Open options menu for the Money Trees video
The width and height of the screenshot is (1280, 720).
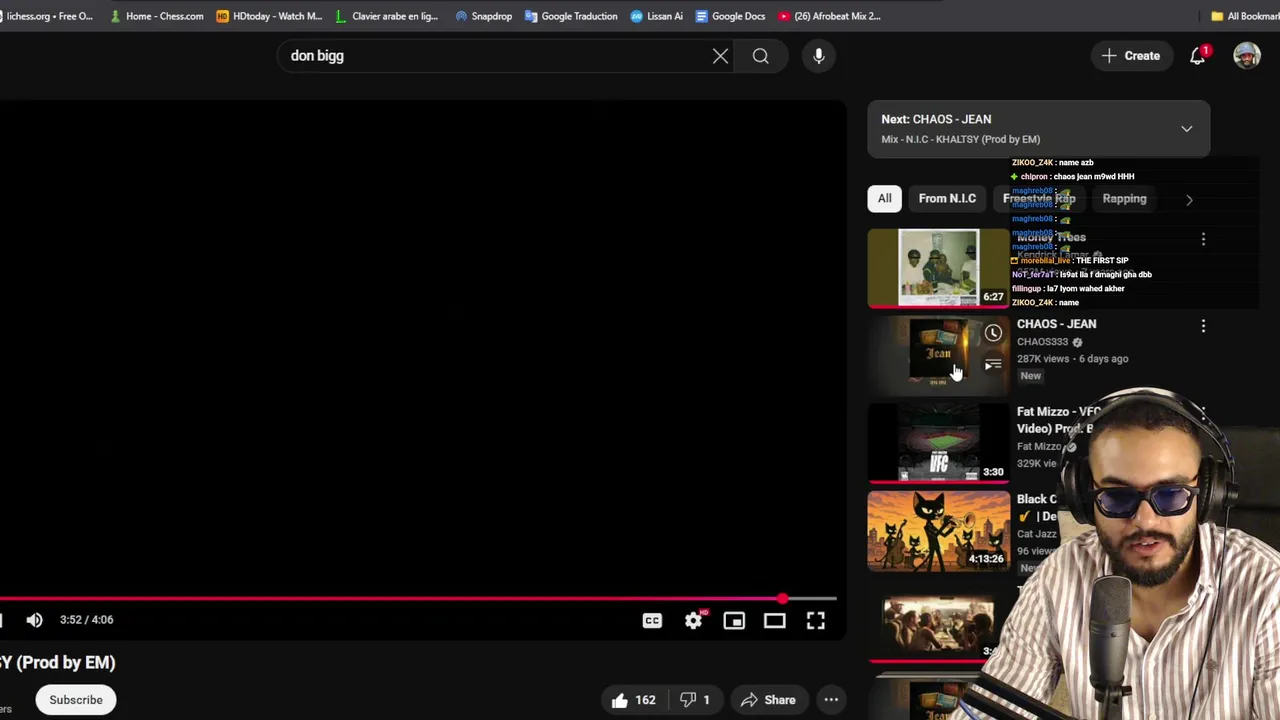1203,239
